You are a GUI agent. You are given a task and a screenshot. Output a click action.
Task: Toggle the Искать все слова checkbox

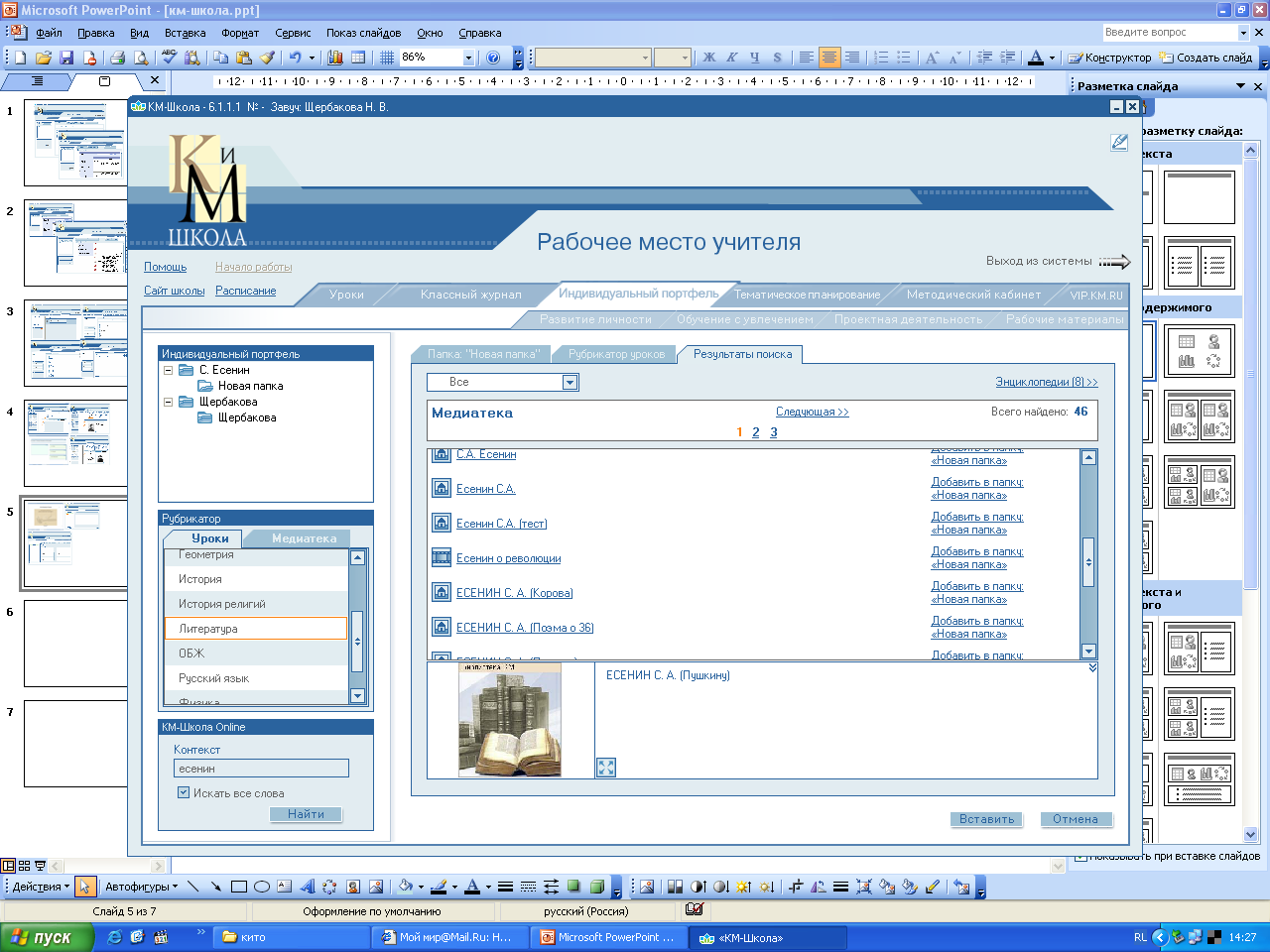pos(184,792)
